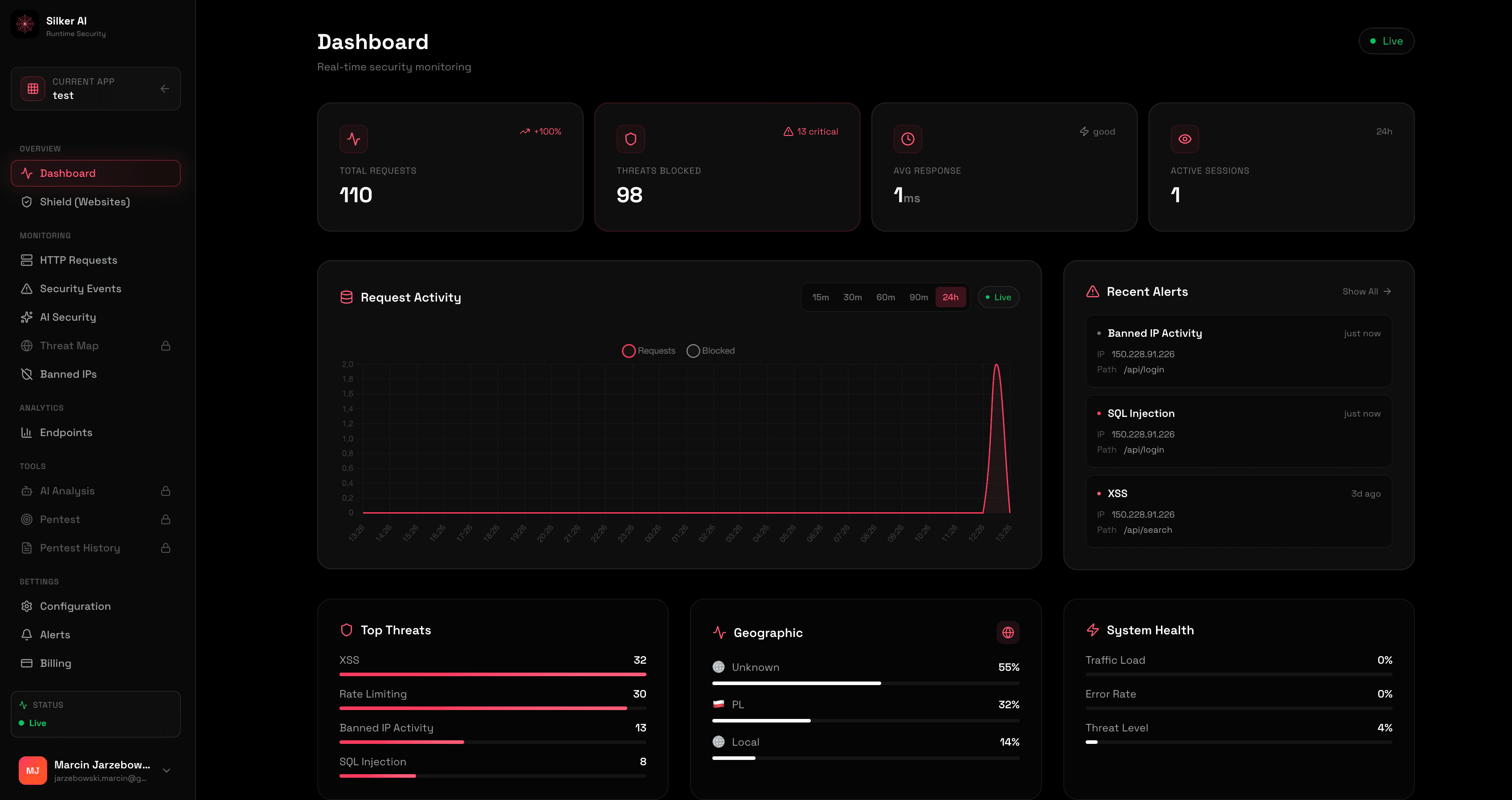Click the Threats Blocked shield icon
Image resolution: width=1512 pixels, height=800 pixels.
pyautogui.click(x=630, y=139)
